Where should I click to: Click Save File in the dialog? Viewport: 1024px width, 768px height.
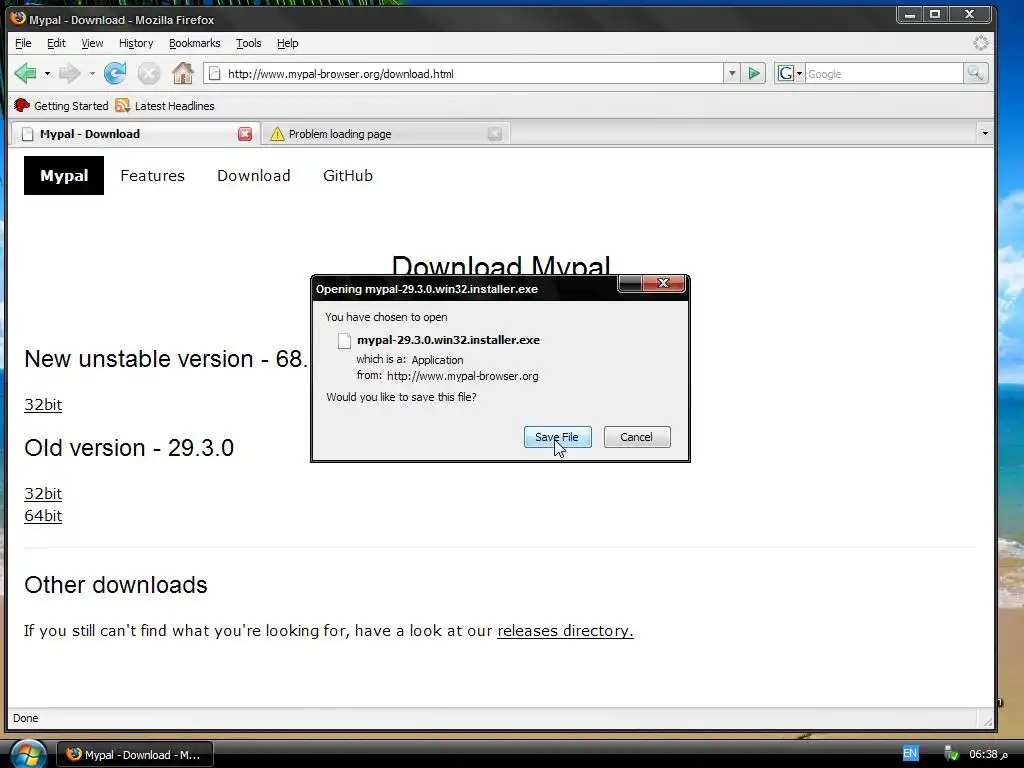point(557,437)
